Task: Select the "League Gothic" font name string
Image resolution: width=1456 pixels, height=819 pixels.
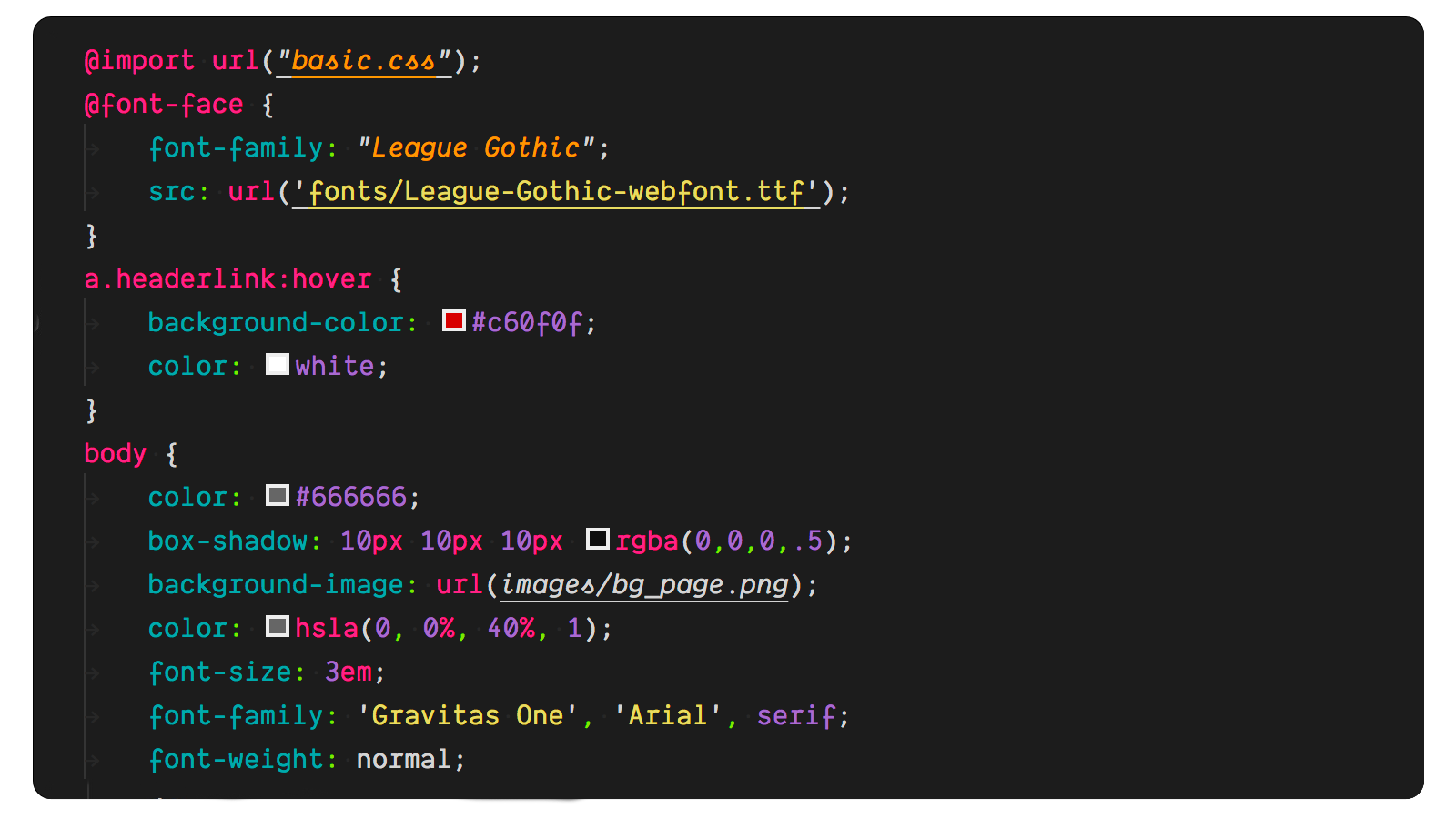Action: pos(476,147)
